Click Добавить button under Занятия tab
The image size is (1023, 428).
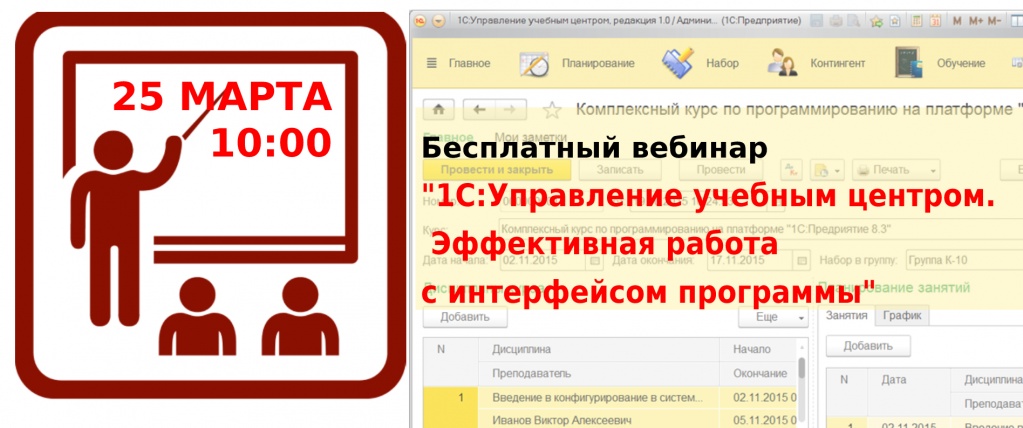(868, 346)
